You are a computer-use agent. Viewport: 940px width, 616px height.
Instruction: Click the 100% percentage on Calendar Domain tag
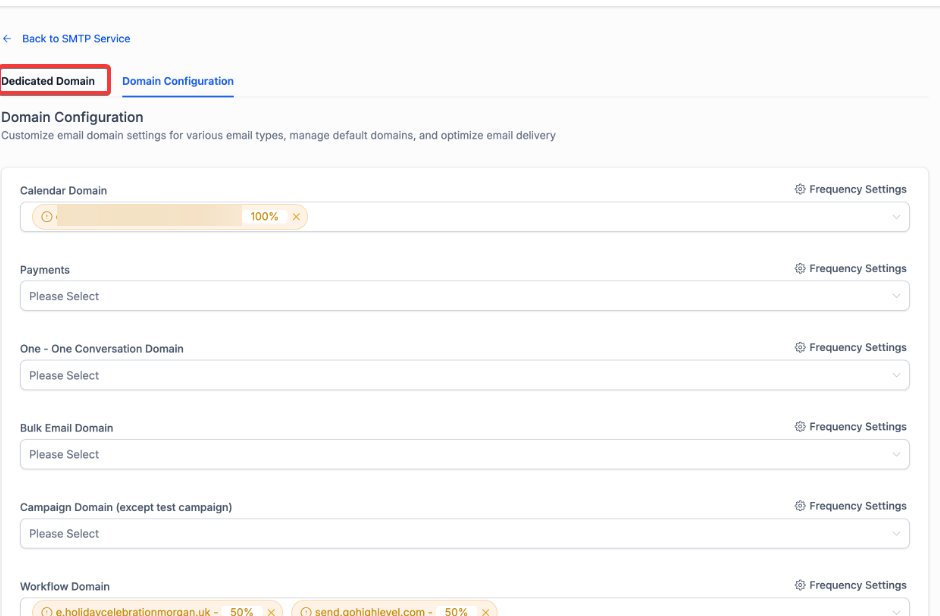coord(264,216)
